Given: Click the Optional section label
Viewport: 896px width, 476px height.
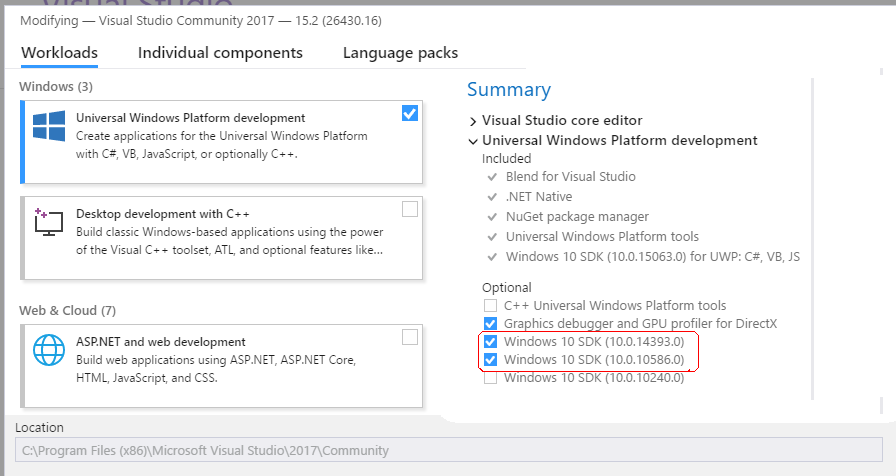Looking at the screenshot, I should [x=506, y=287].
